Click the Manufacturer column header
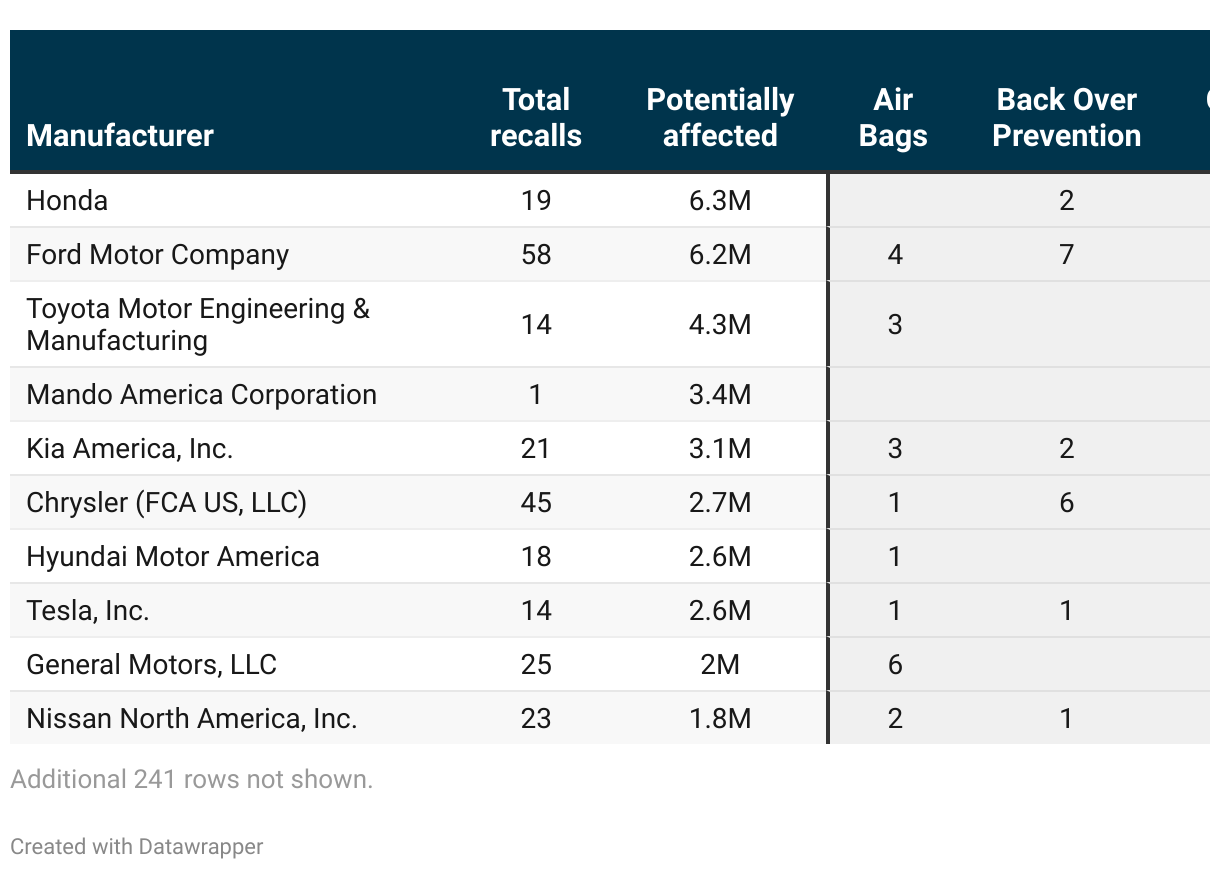The height and width of the screenshot is (870, 1220). coord(120,135)
